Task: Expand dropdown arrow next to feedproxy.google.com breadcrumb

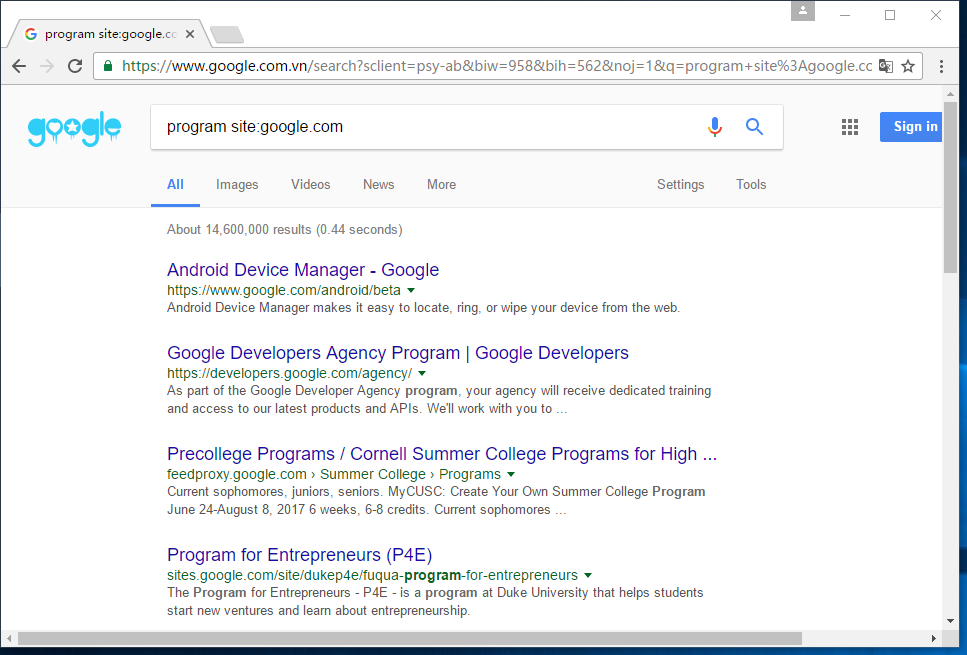Action: click(x=511, y=474)
